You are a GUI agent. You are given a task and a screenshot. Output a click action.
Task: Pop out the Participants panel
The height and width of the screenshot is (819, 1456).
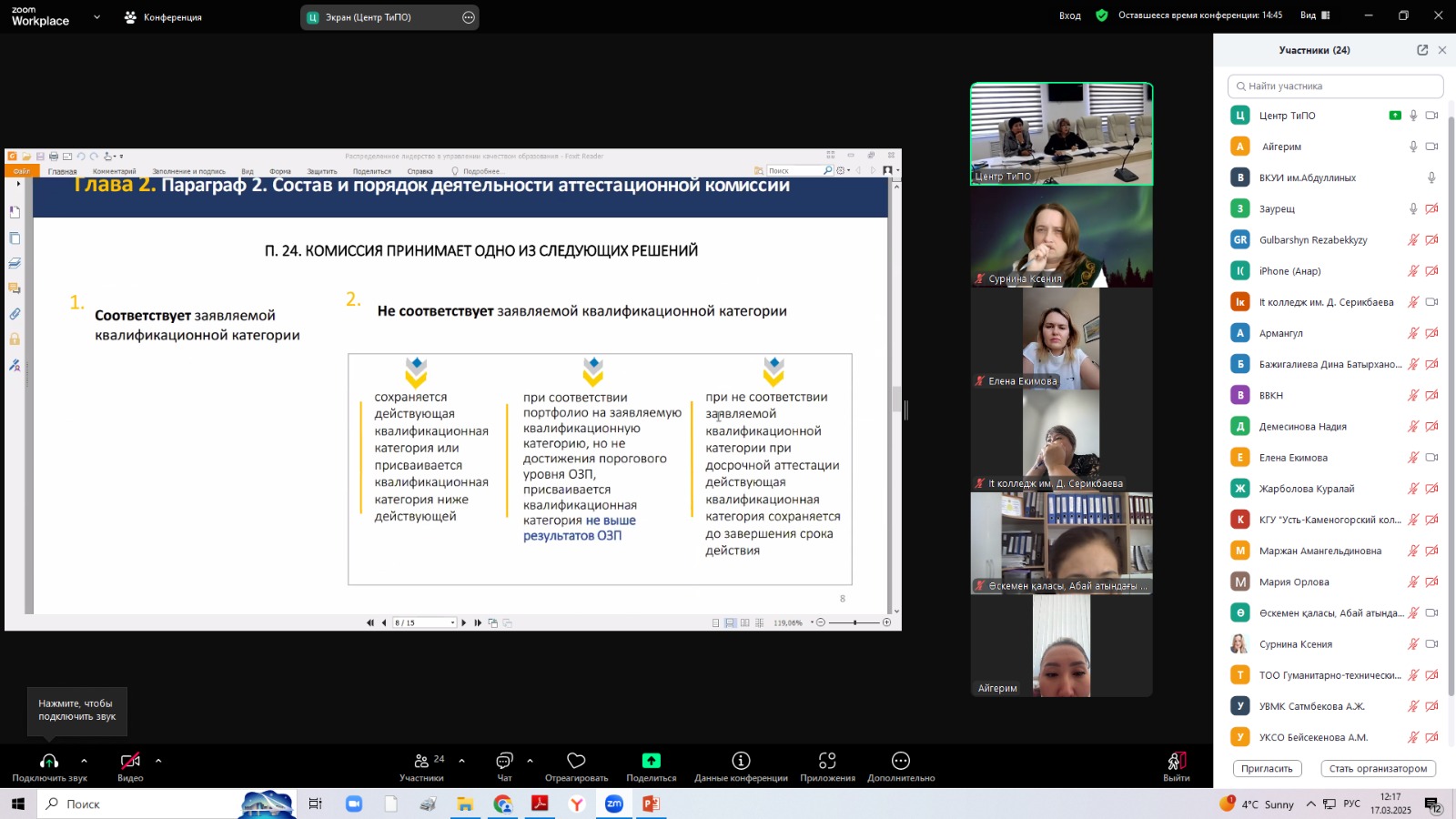(1422, 50)
